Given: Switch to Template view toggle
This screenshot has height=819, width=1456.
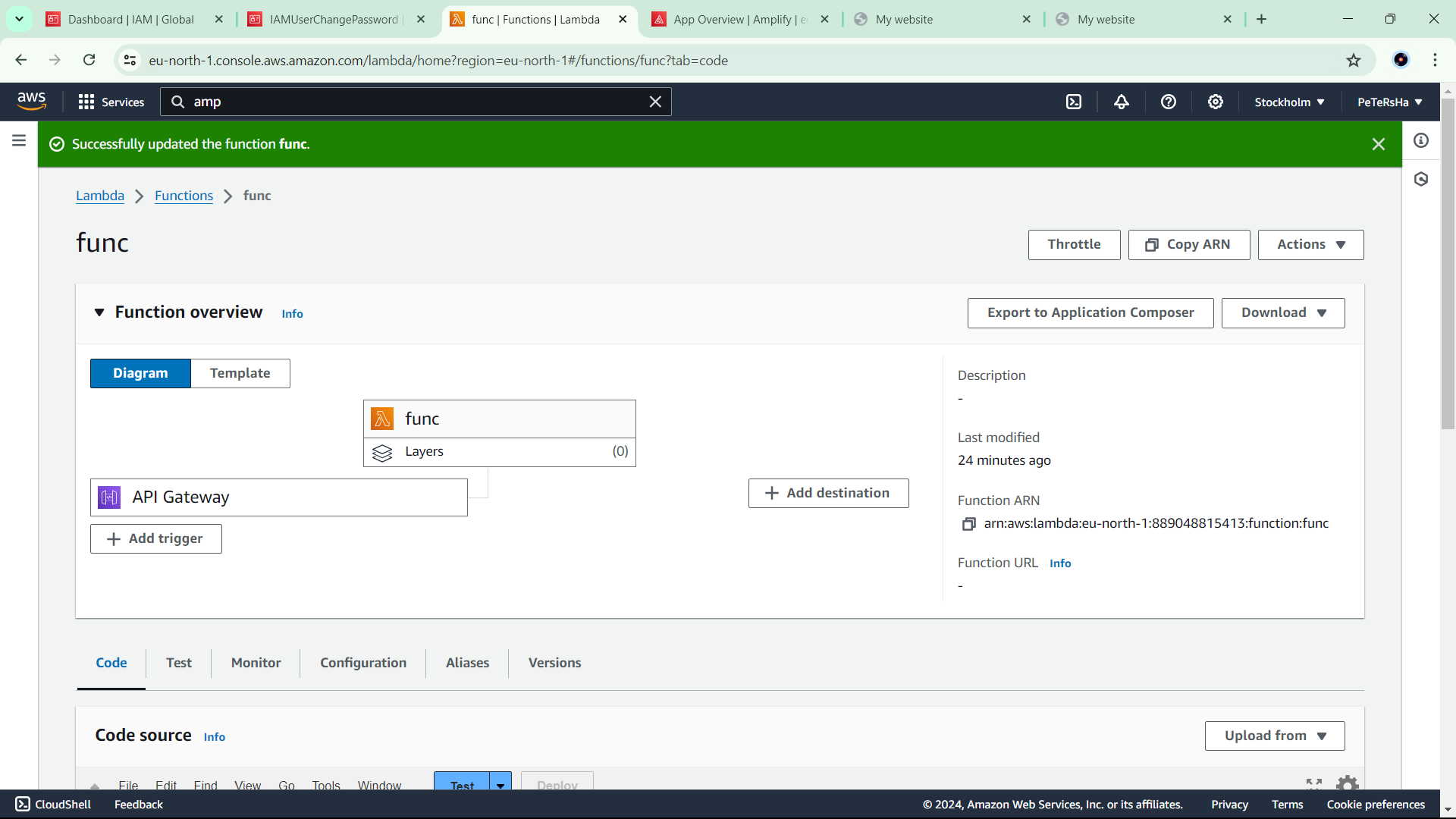Looking at the screenshot, I should click(240, 373).
